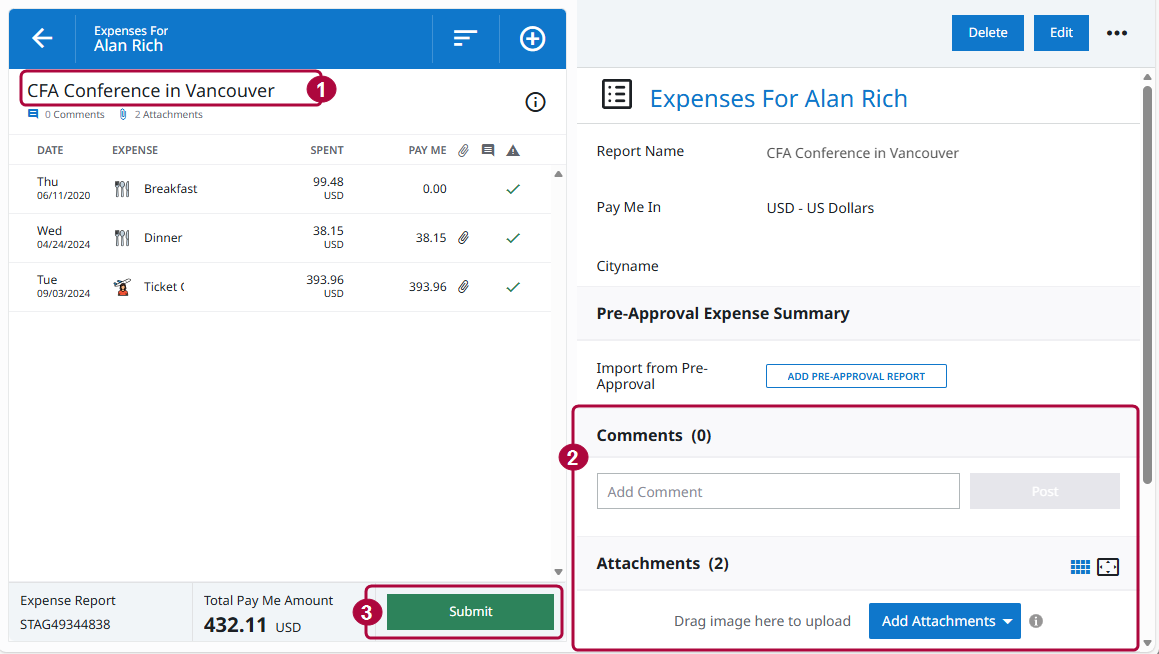Click the Dinner row attachment paperclip
1159x654 pixels.
(x=464, y=238)
